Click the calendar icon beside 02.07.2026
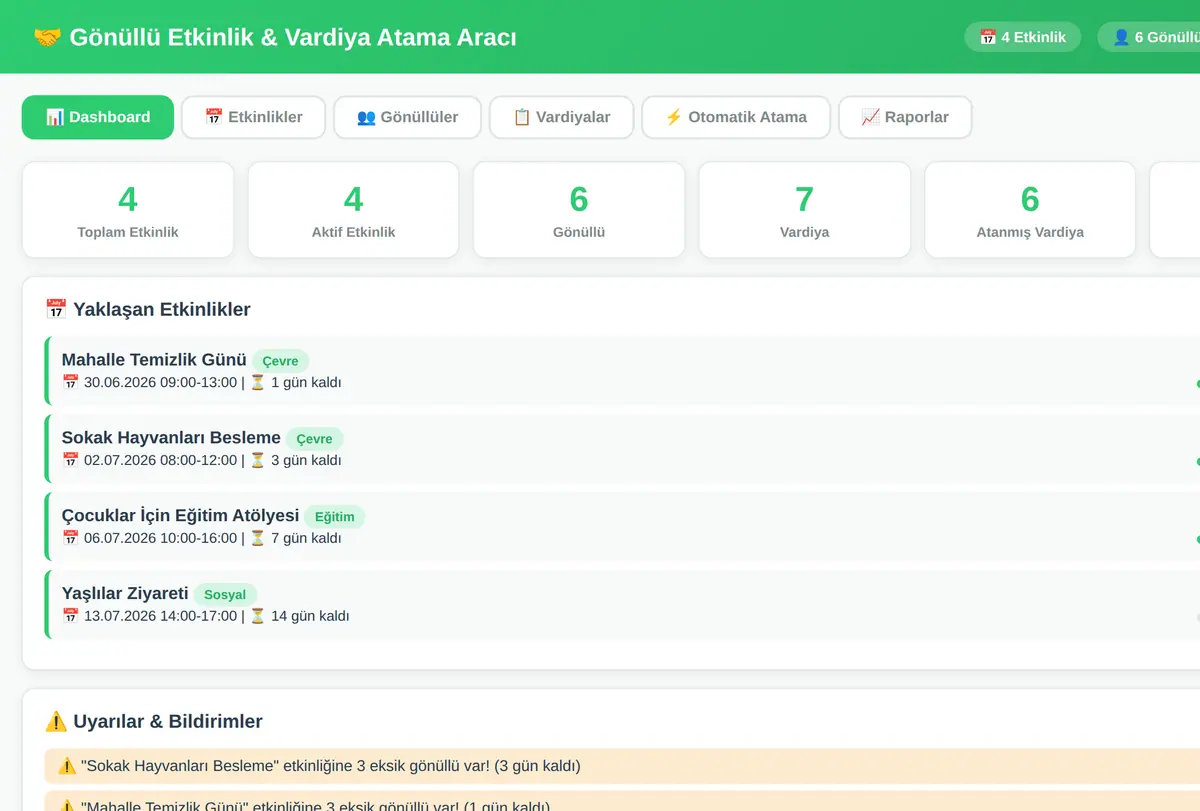This screenshot has width=1200, height=811. coord(70,460)
